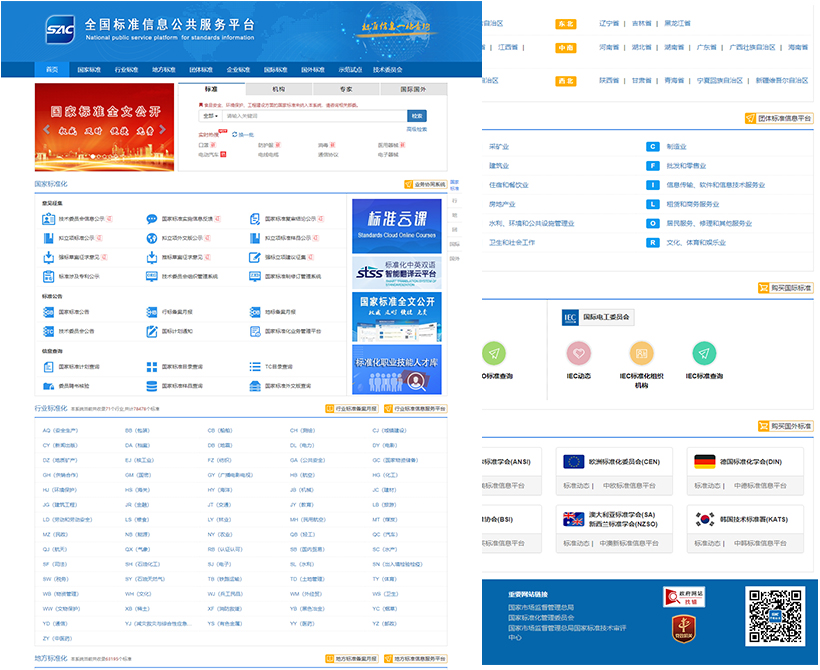Open the stss 智能翻译云平台 banner
The height and width of the screenshot is (670, 820).
pos(396,273)
